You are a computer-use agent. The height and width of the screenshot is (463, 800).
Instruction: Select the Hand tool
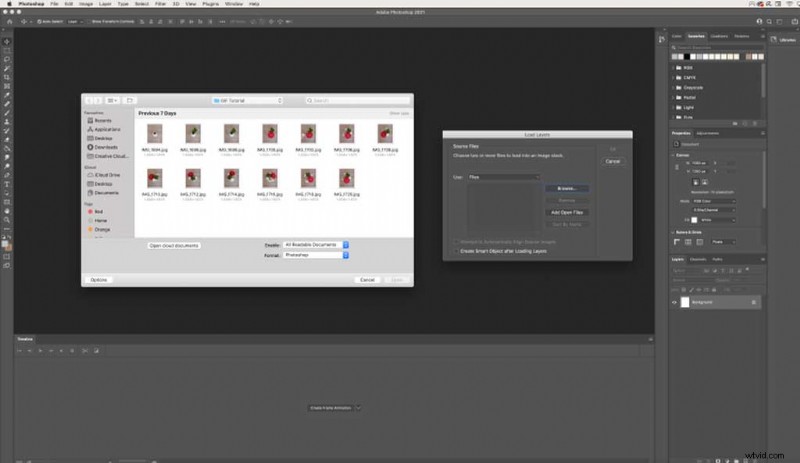(7, 211)
